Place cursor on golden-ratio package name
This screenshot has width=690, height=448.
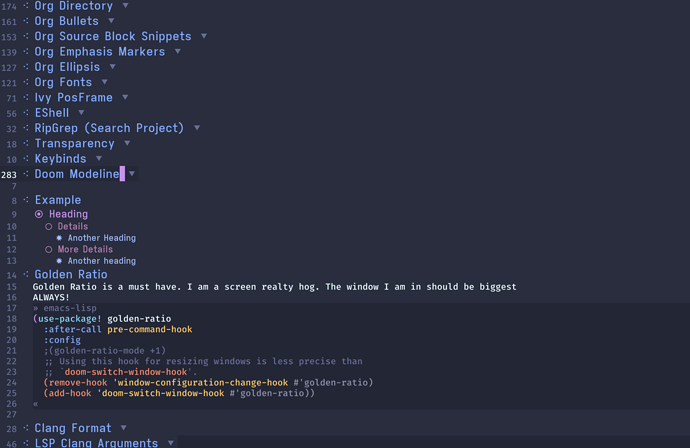coord(139,319)
